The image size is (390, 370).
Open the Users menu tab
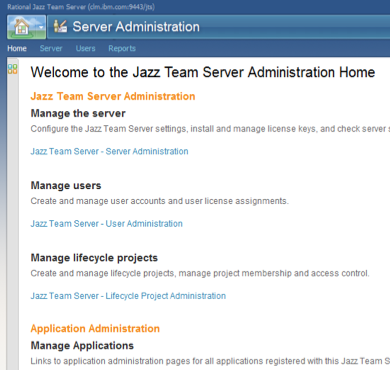(85, 48)
